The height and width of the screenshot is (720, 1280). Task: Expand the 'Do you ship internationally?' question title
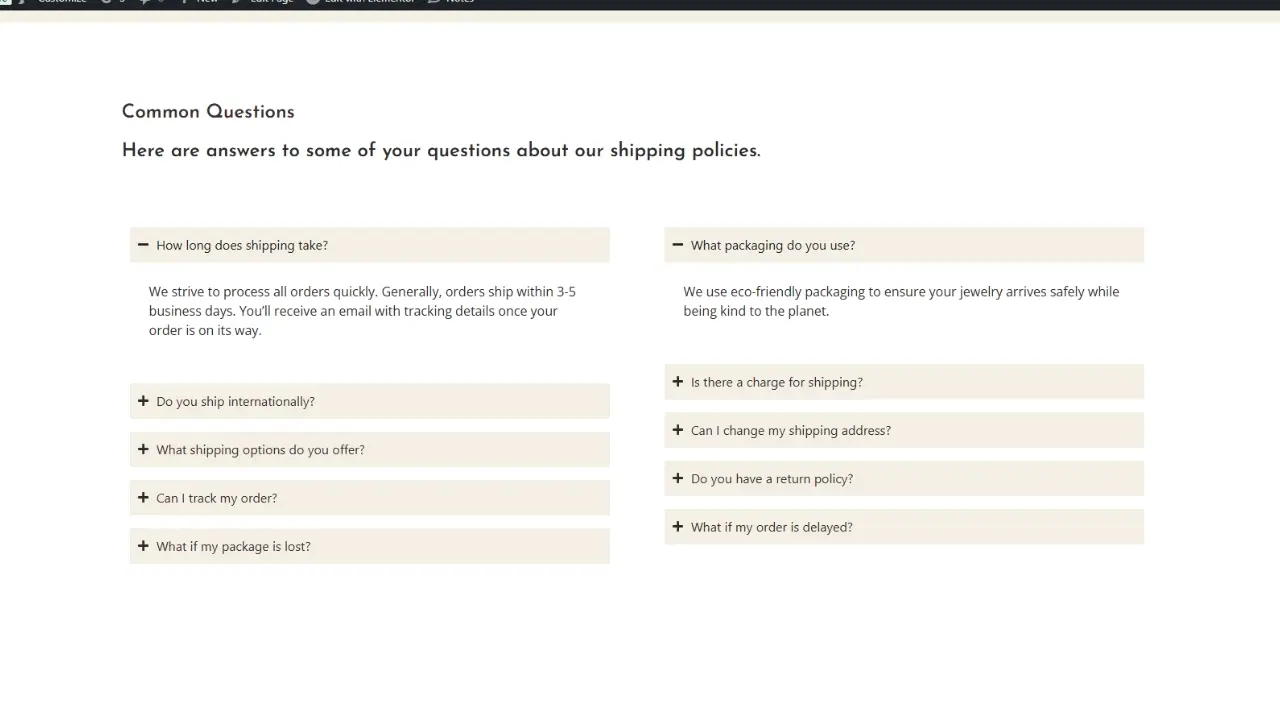tap(235, 402)
